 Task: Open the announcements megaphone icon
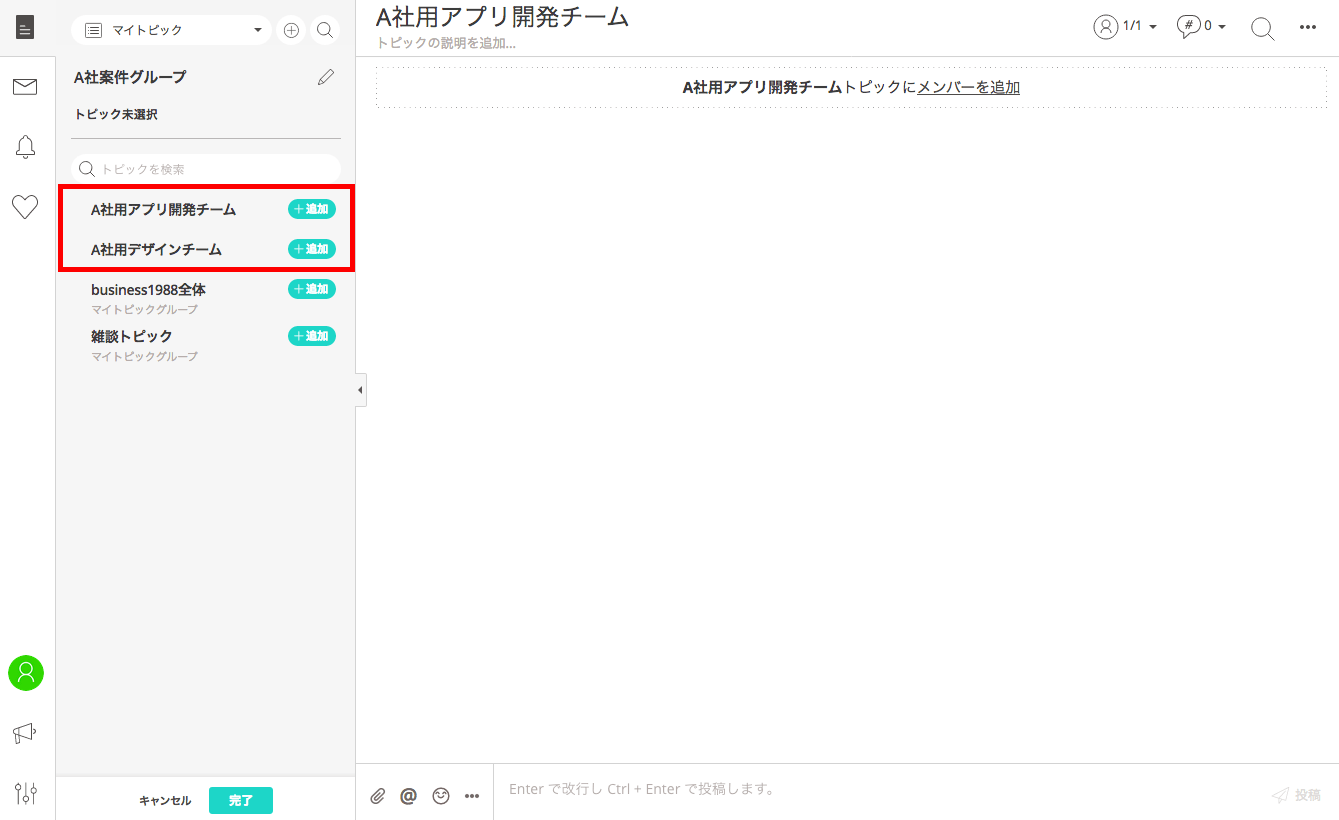[x=25, y=733]
